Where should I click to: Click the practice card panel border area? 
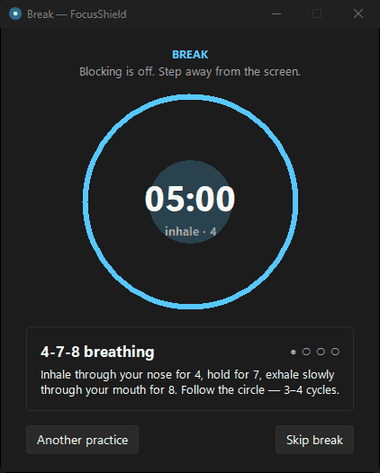coord(190,328)
